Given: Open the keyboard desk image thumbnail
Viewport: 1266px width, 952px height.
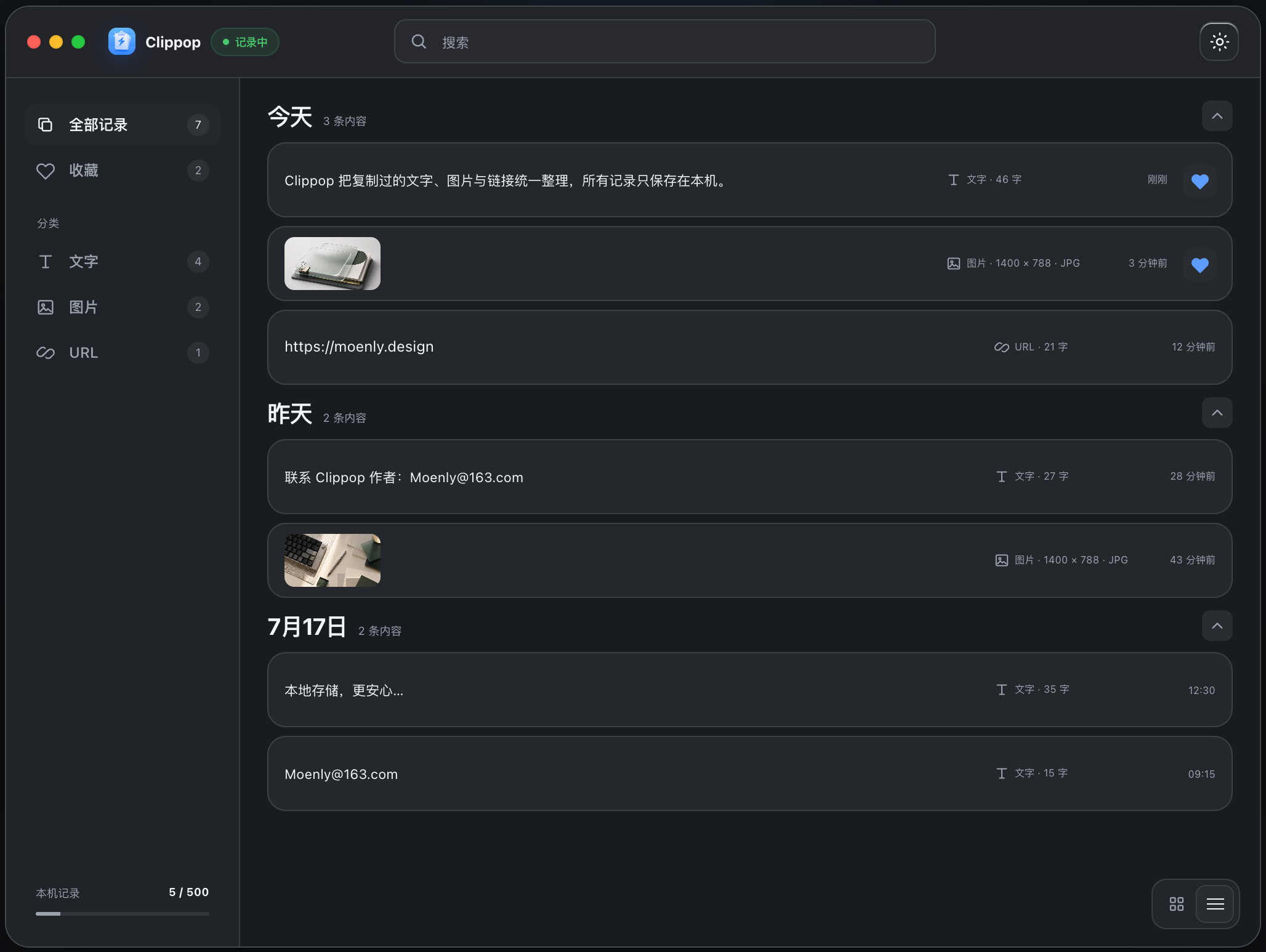Looking at the screenshot, I should point(333,560).
